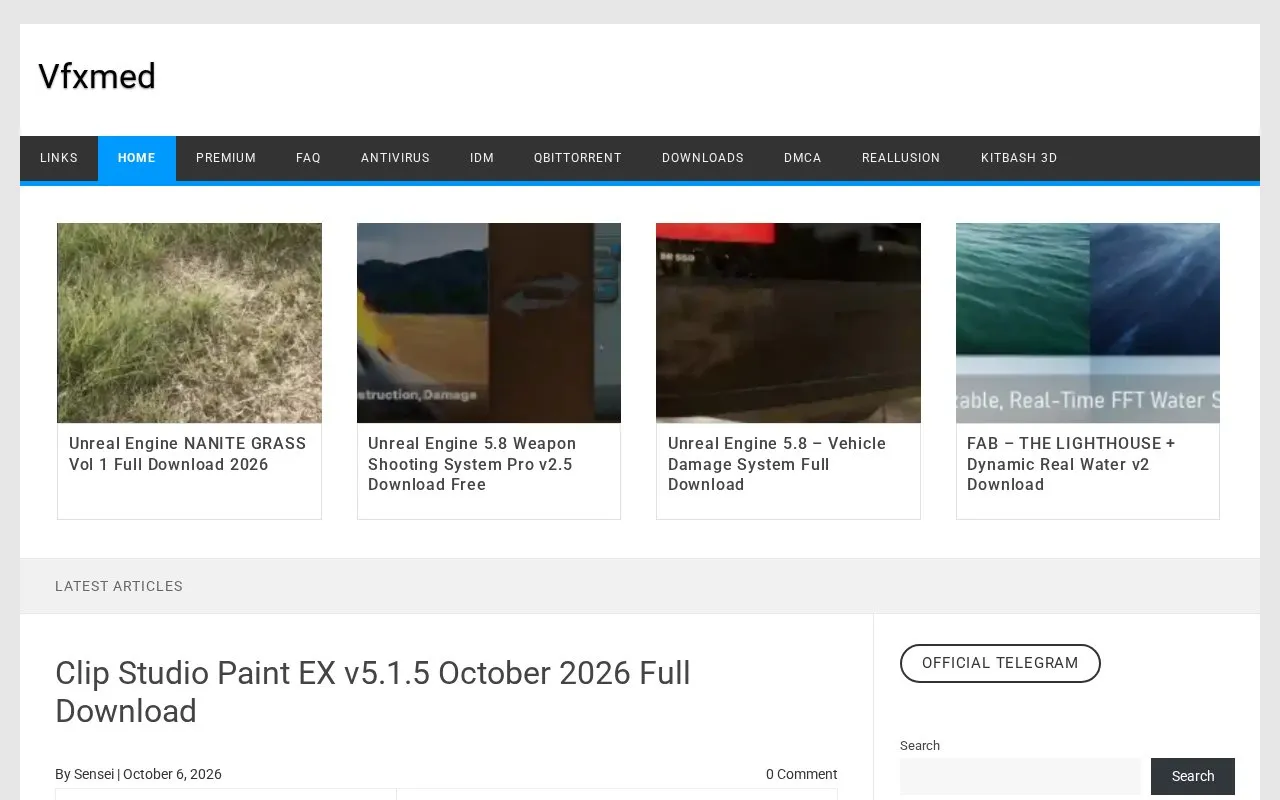View posts by author Sensei
This screenshot has height=800, width=1280.
(x=94, y=774)
